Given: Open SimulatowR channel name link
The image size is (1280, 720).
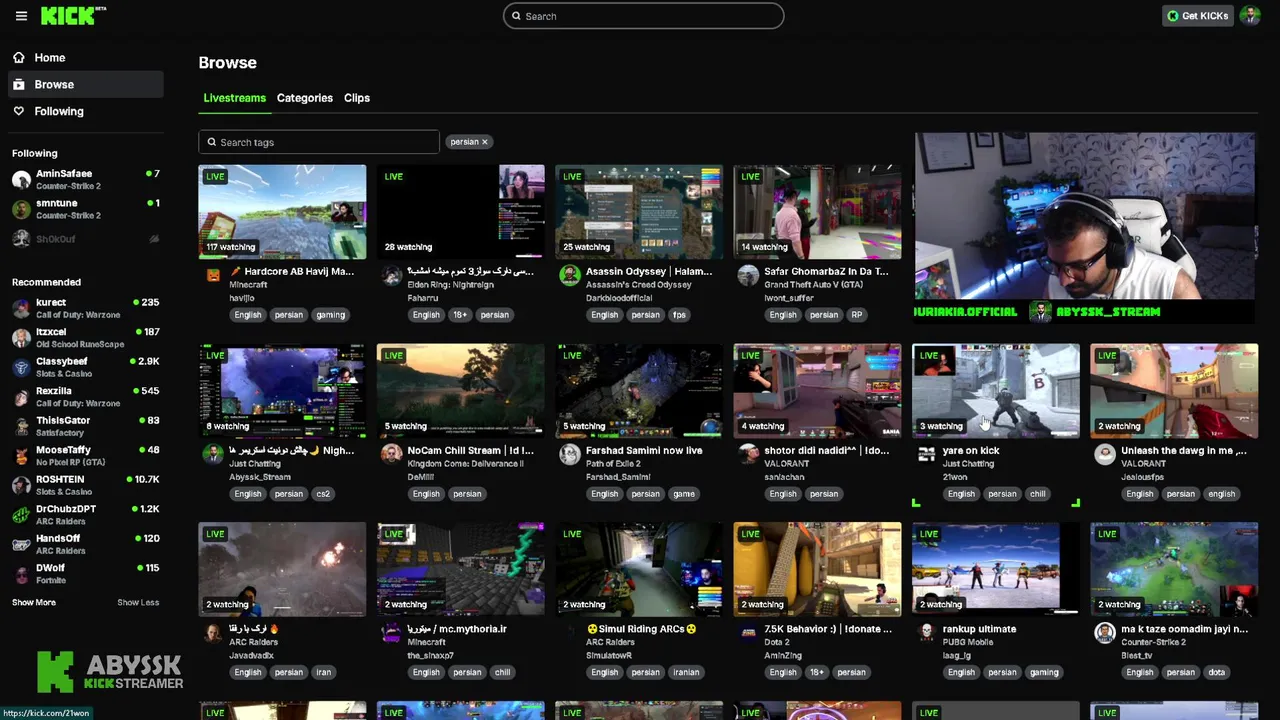Looking at the screenshot, I should (609, 656).
